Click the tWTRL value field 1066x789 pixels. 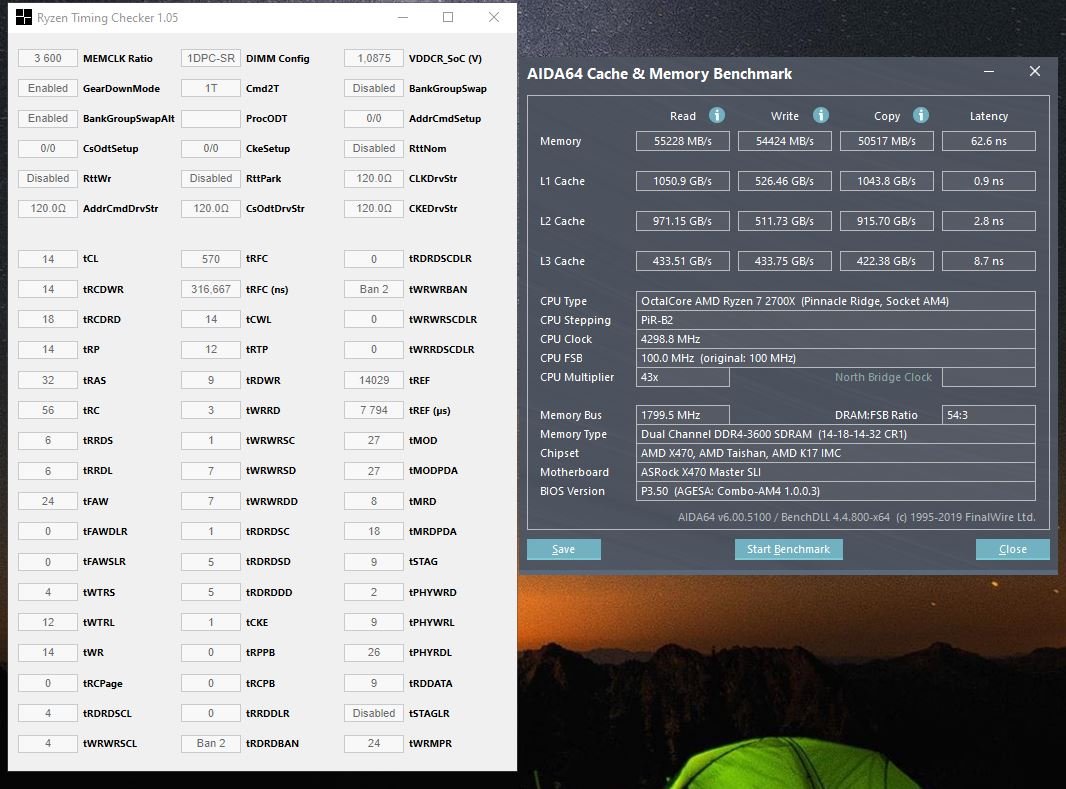(x=48, y=623)
